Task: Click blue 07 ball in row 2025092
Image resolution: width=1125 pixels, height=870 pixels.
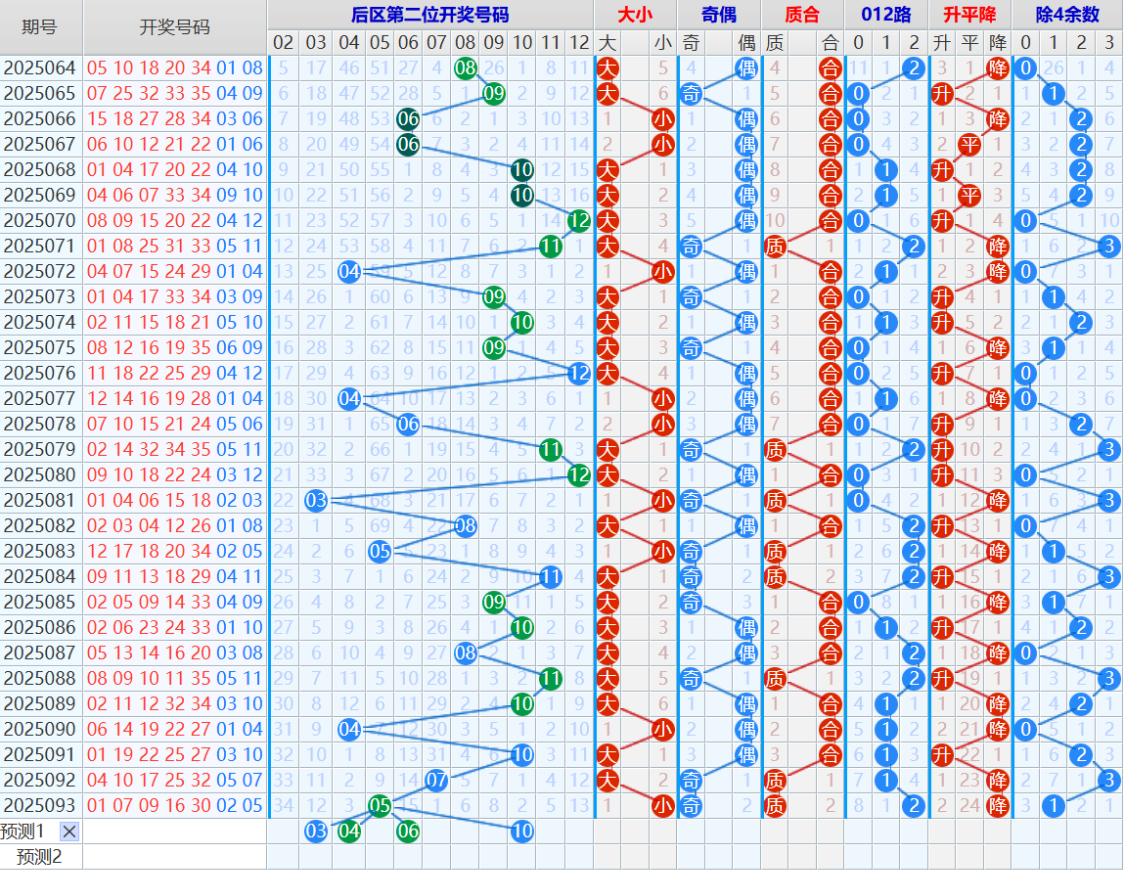Action: coord(436,780)
